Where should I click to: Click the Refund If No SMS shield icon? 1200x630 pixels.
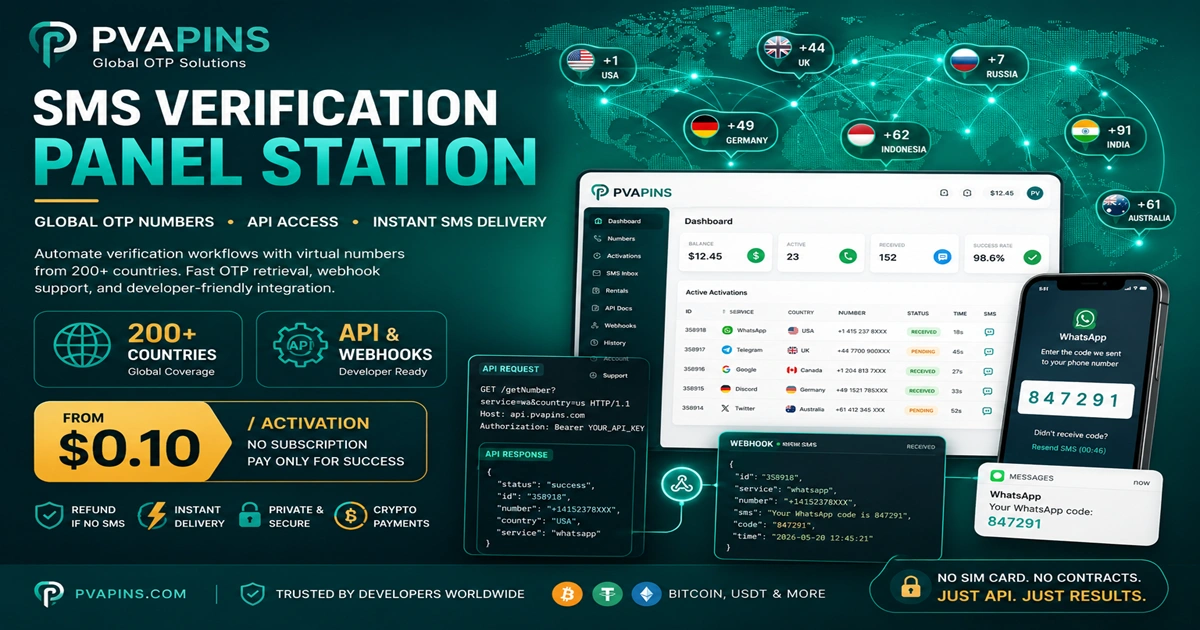tap(49, 516)
